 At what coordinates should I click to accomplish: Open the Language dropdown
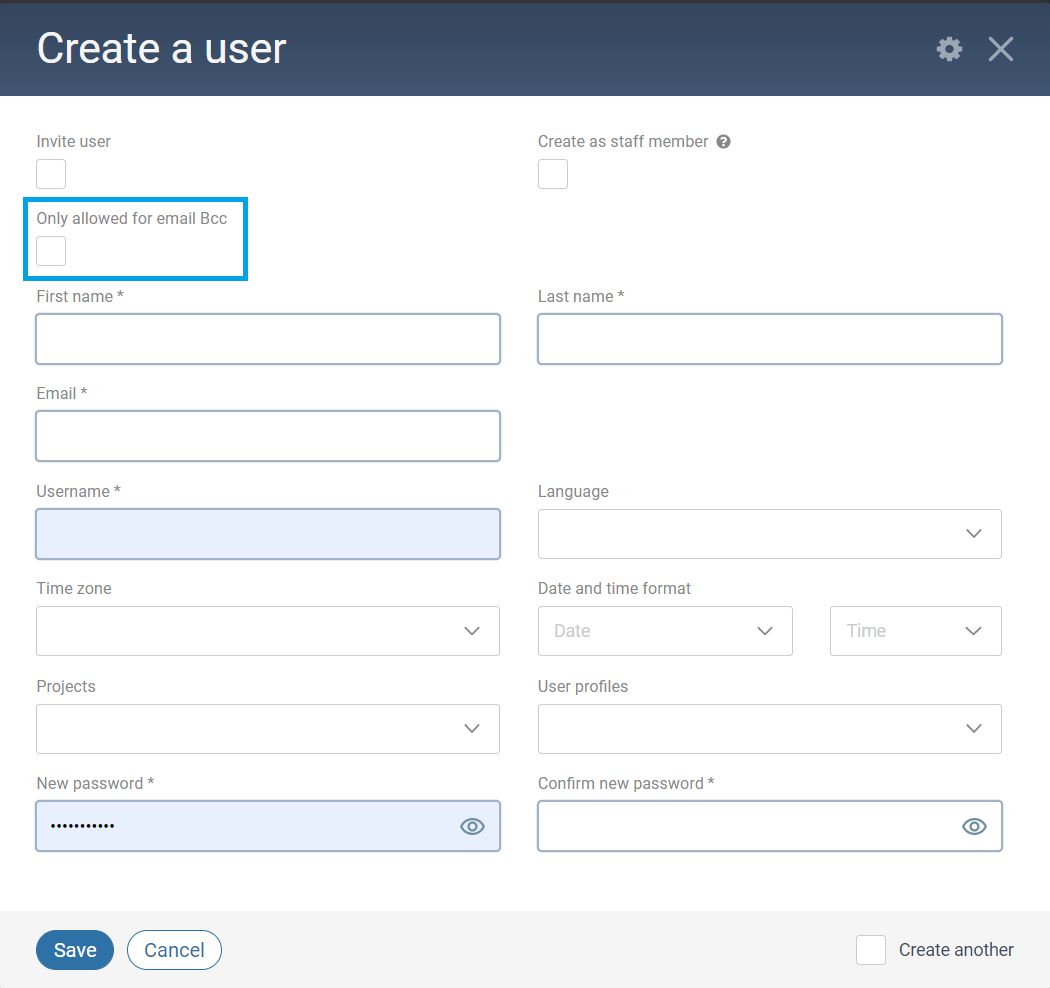(769, 534)
